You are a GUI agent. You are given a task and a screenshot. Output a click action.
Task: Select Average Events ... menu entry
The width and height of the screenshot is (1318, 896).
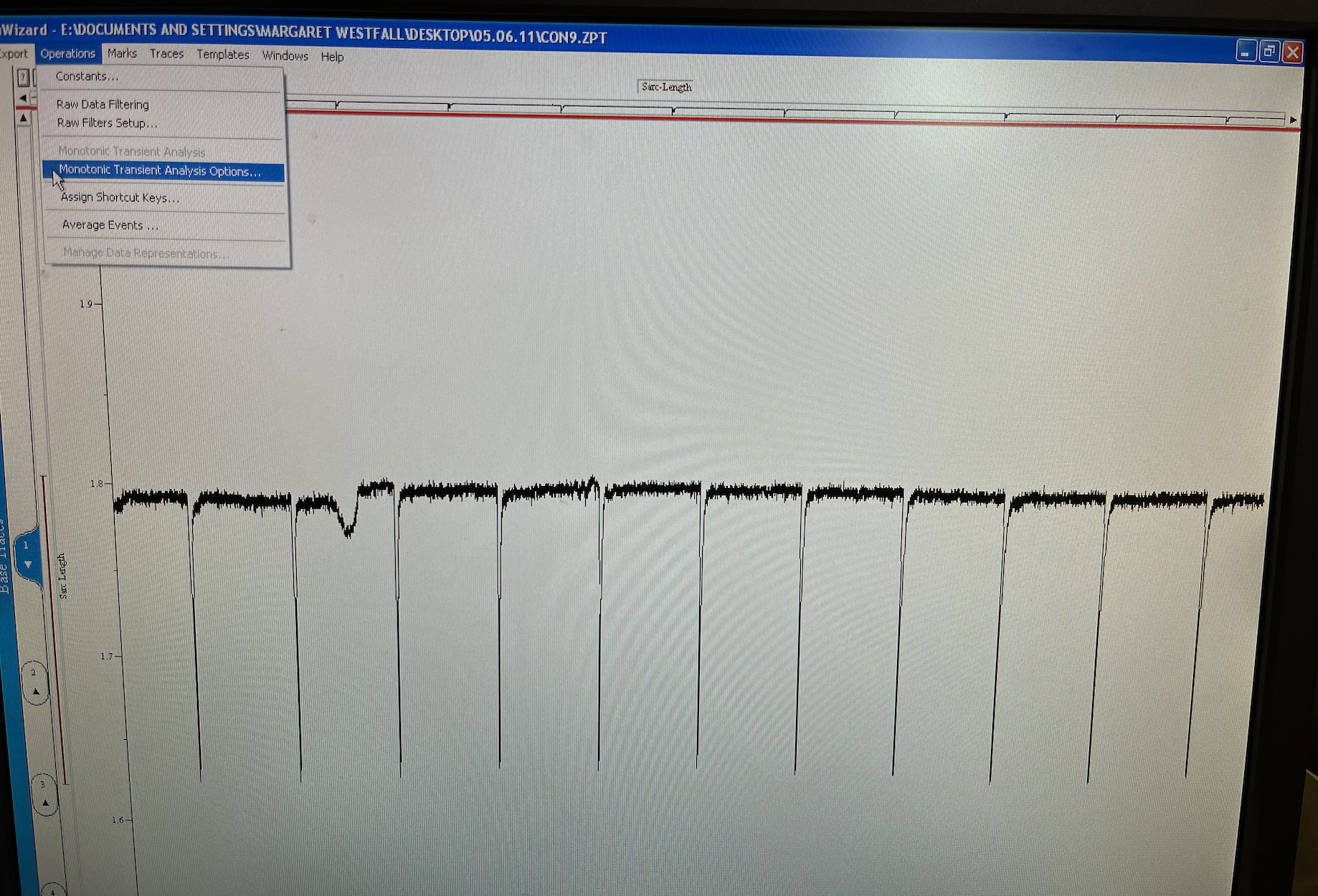(x=110, y=225)
